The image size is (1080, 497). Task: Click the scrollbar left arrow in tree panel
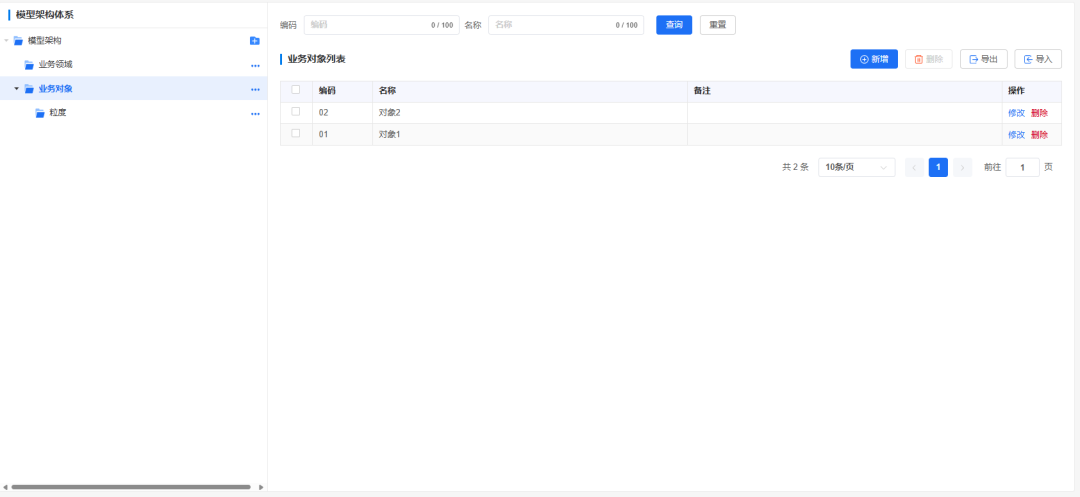click(6, 487)
